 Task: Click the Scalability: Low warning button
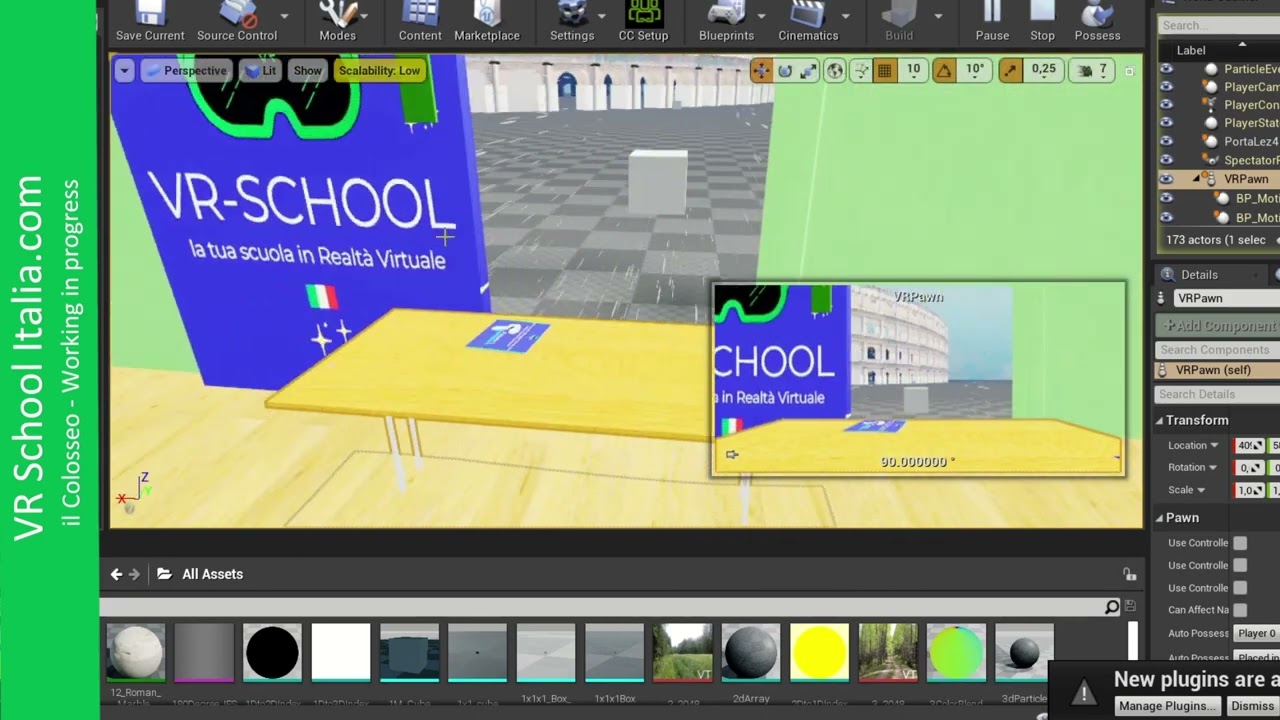[x=379, y=71]
